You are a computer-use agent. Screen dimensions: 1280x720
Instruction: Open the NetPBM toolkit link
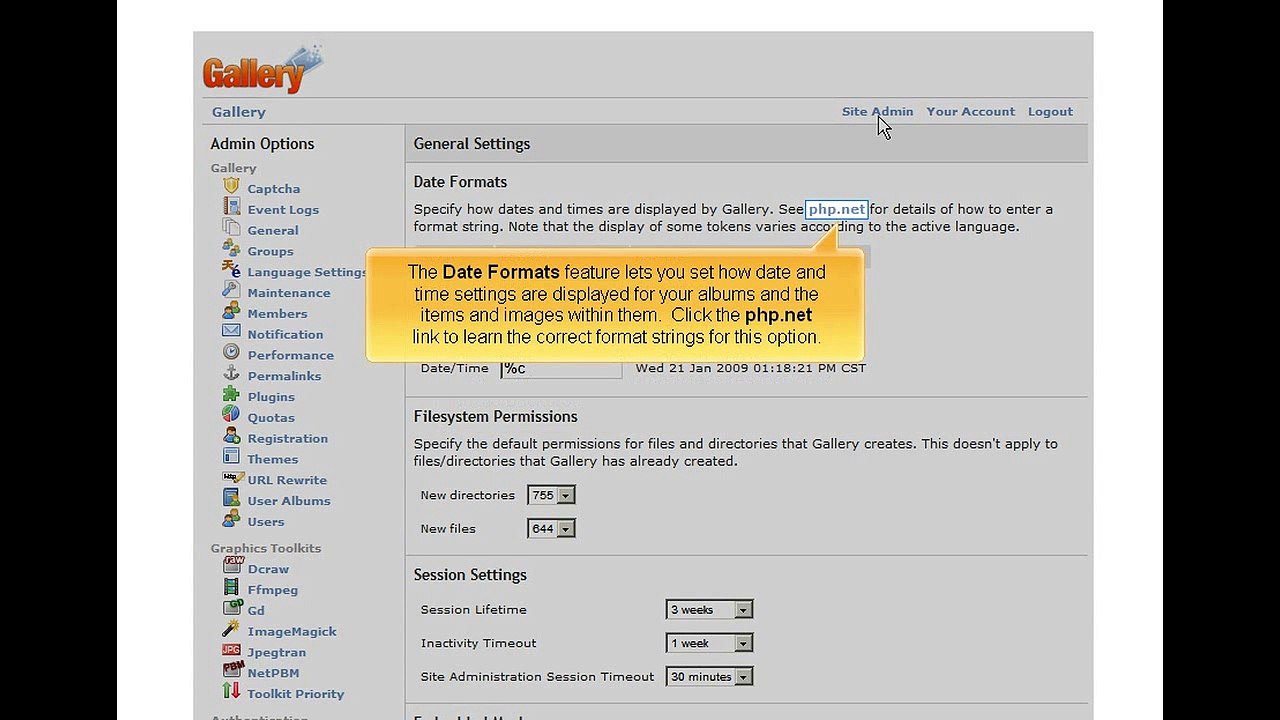point(274,674)
